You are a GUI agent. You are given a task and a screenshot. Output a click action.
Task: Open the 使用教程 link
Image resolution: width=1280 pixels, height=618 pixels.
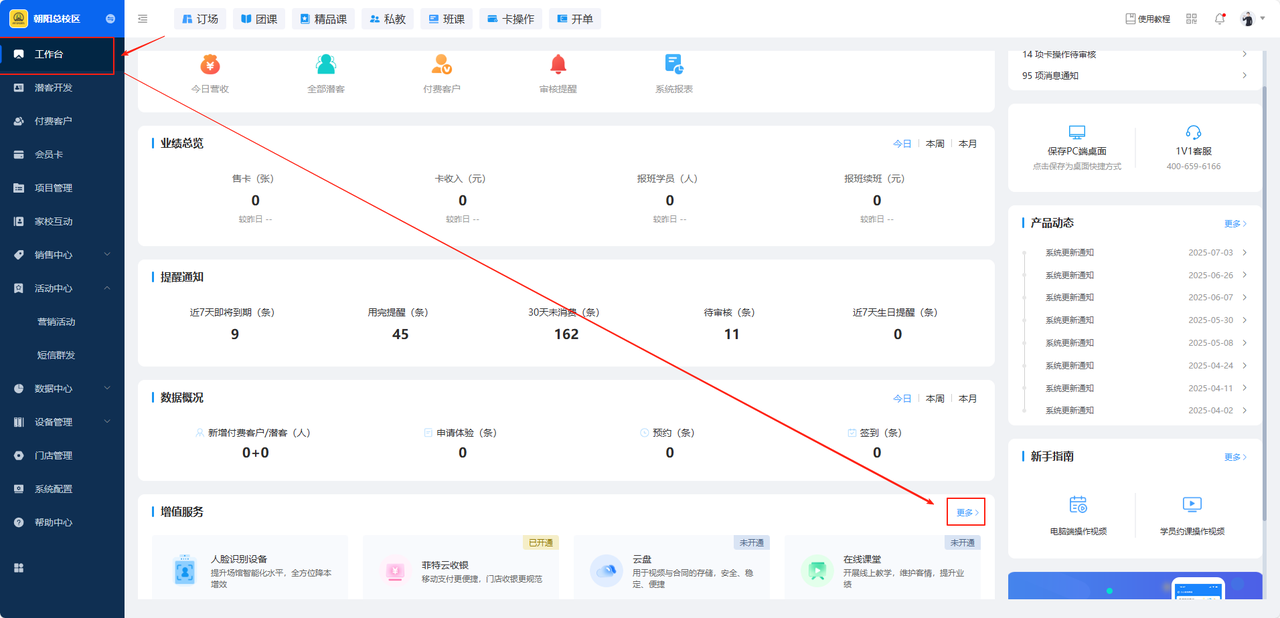(1147, 19)
